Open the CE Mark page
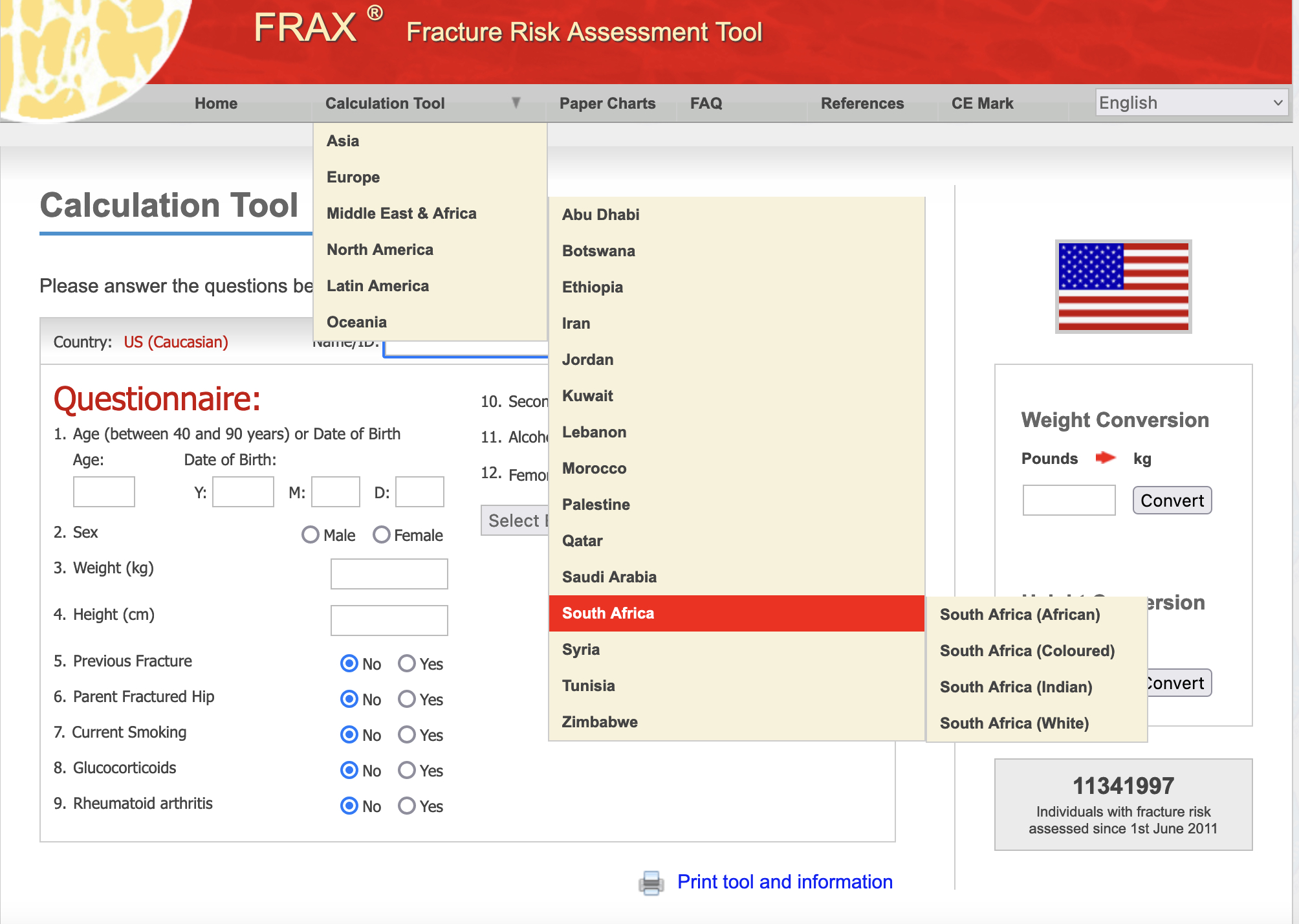This screenshot has width=1299, height=924. click(982, 104)
